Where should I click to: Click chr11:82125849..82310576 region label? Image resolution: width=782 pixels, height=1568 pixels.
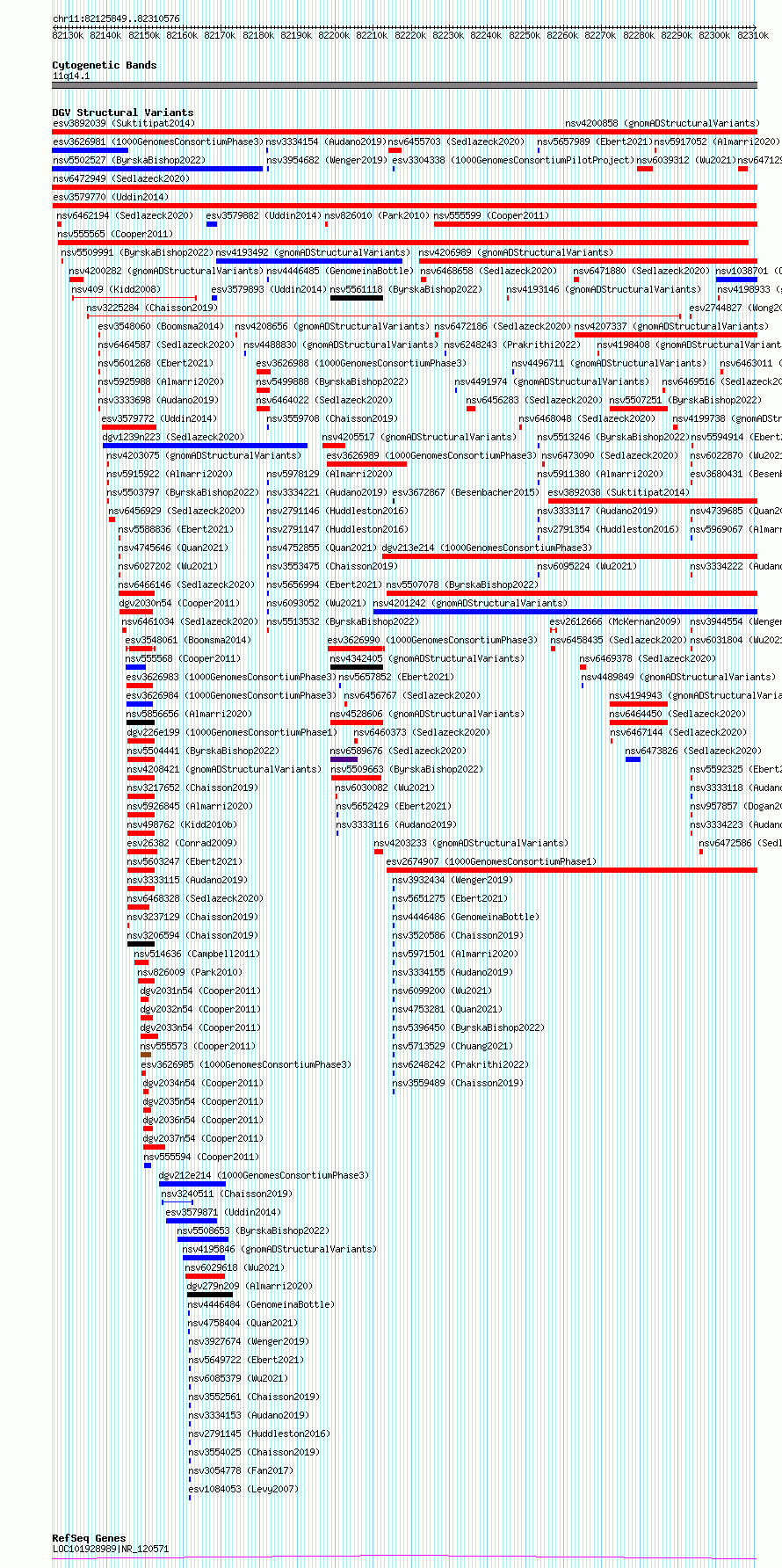(116, 18)
